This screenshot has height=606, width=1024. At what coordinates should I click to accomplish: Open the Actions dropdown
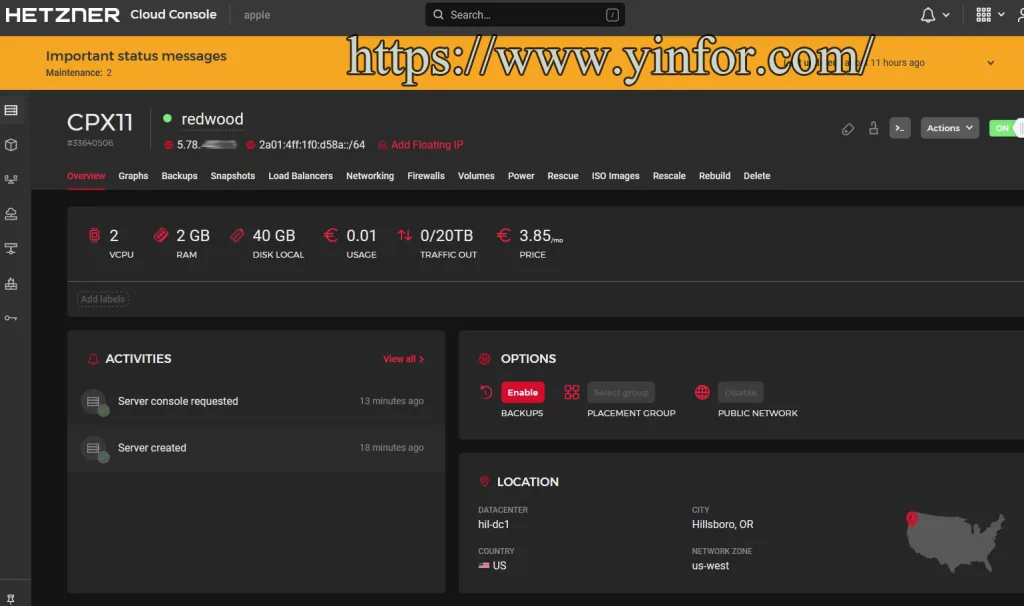click(948, 128)
